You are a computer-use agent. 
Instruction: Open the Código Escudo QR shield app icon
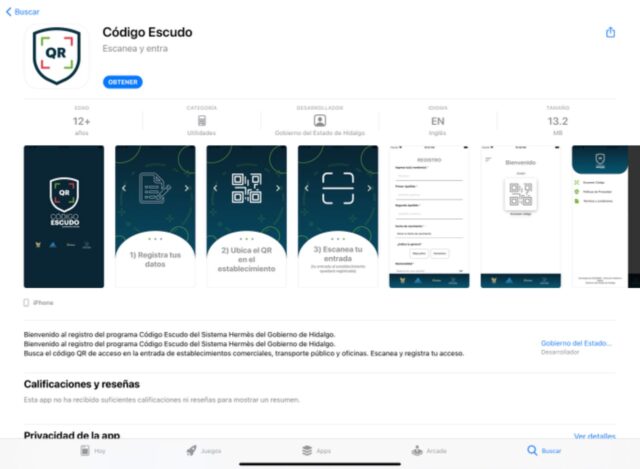click(x=56, y=56)
